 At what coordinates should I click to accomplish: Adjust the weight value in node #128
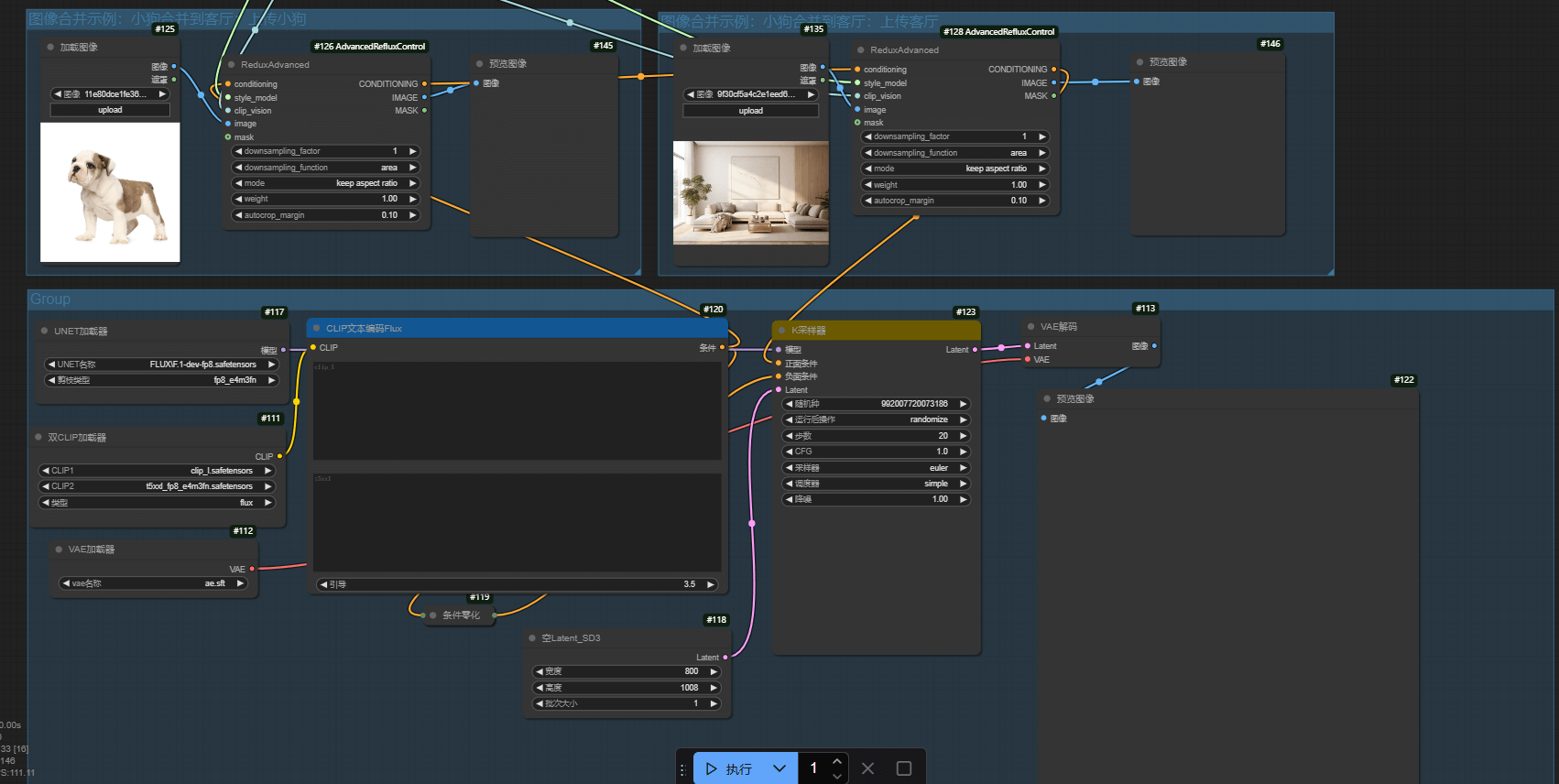pyautogui.click(x=954, y=185)
